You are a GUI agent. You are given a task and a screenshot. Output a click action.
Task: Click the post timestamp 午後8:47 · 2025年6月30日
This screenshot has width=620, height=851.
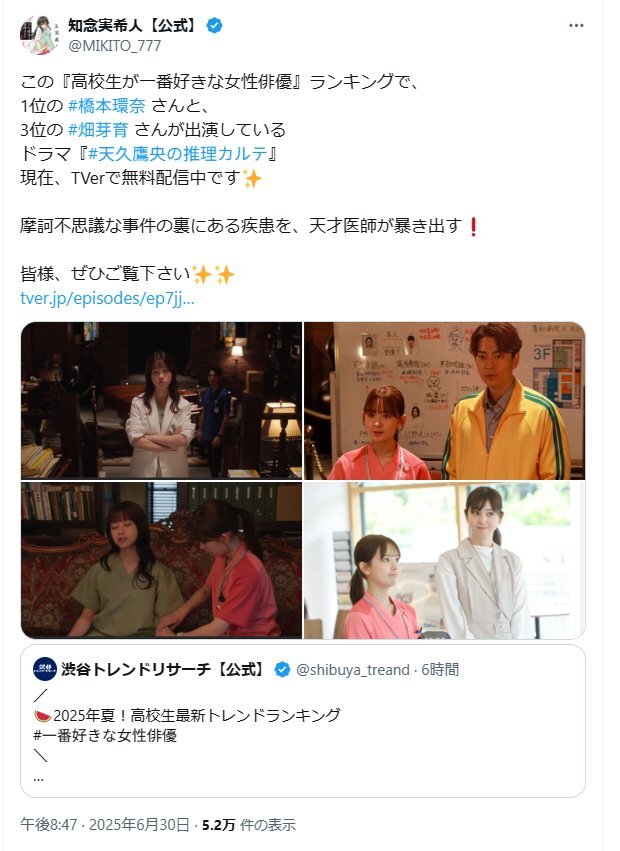point(105,825)
